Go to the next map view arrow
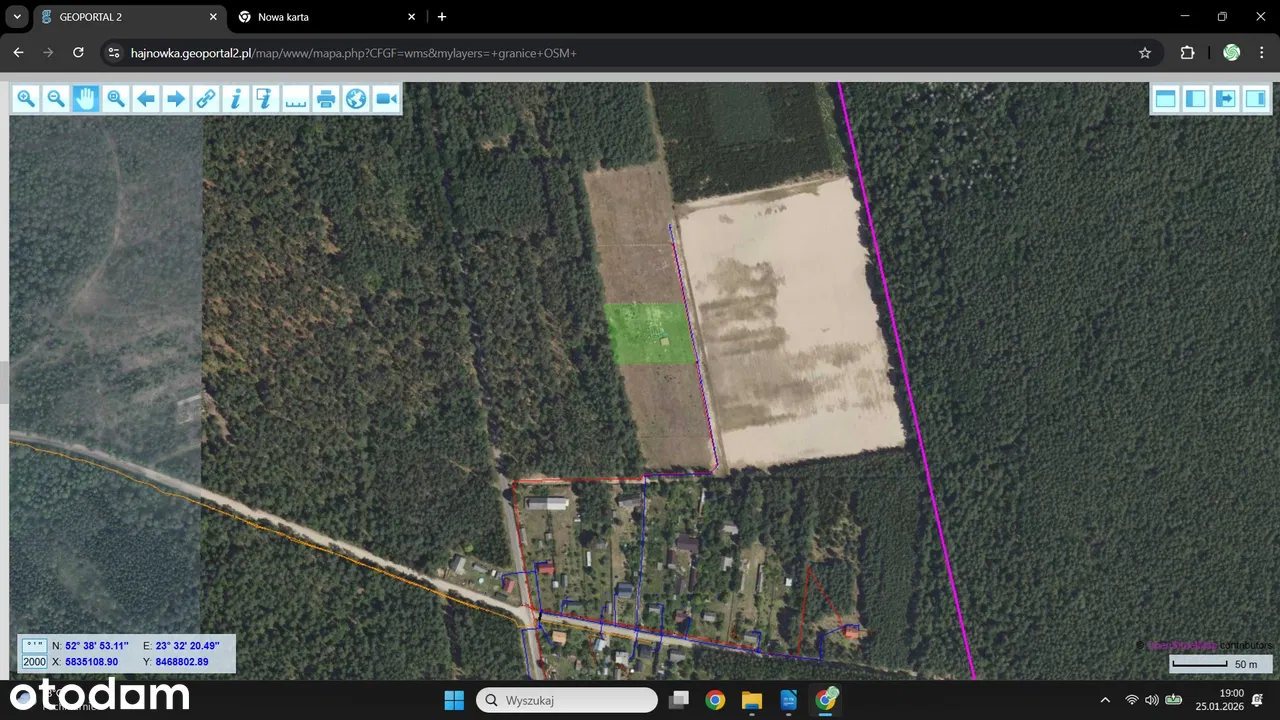Image resolution: width=1280 pixels, height=720 pixels. (176, 98)
